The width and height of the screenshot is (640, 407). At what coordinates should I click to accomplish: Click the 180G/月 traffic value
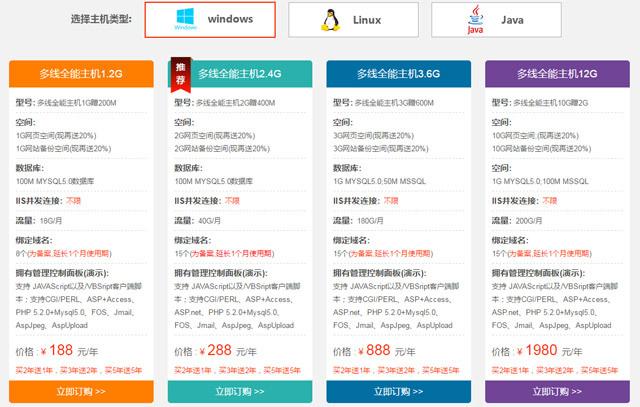(x=370, y=221)
